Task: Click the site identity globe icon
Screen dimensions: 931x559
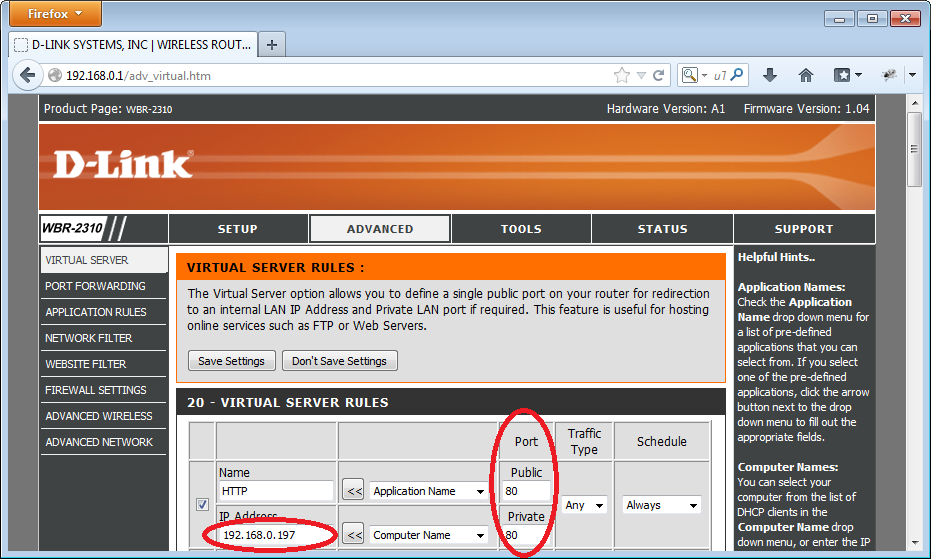Action: 55,75
